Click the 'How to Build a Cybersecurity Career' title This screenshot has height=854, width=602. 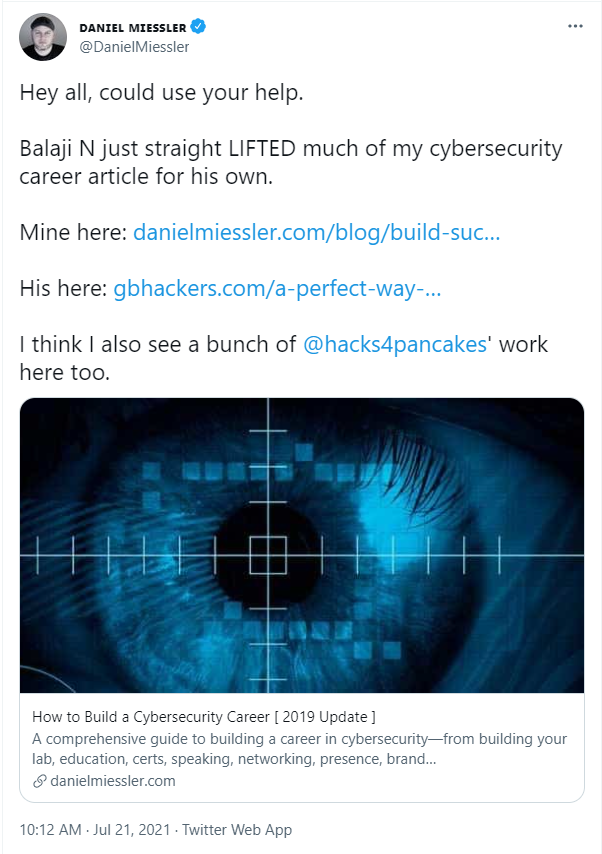tap(204, 717)
